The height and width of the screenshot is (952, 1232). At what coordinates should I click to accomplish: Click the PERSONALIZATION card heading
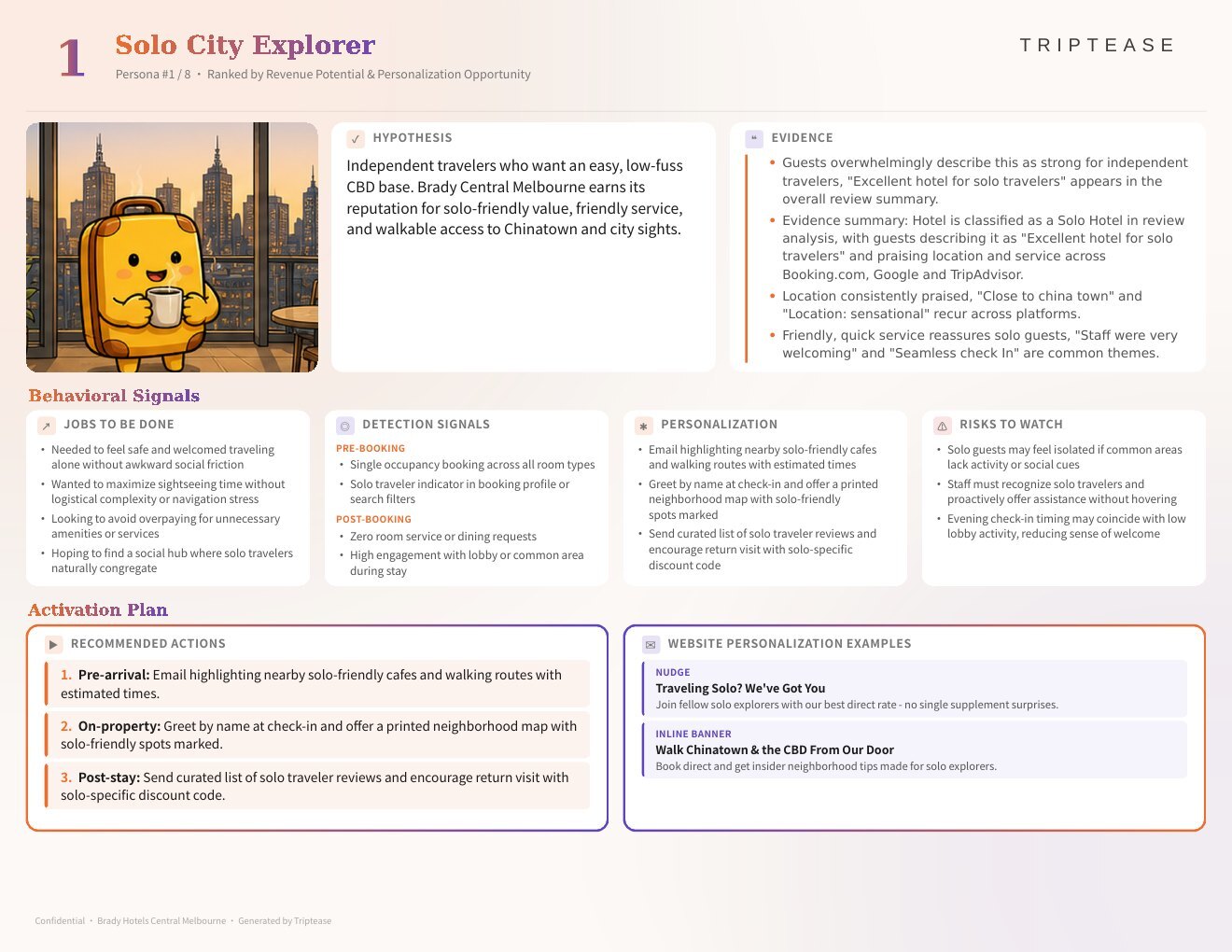click(x=719, y=425)
